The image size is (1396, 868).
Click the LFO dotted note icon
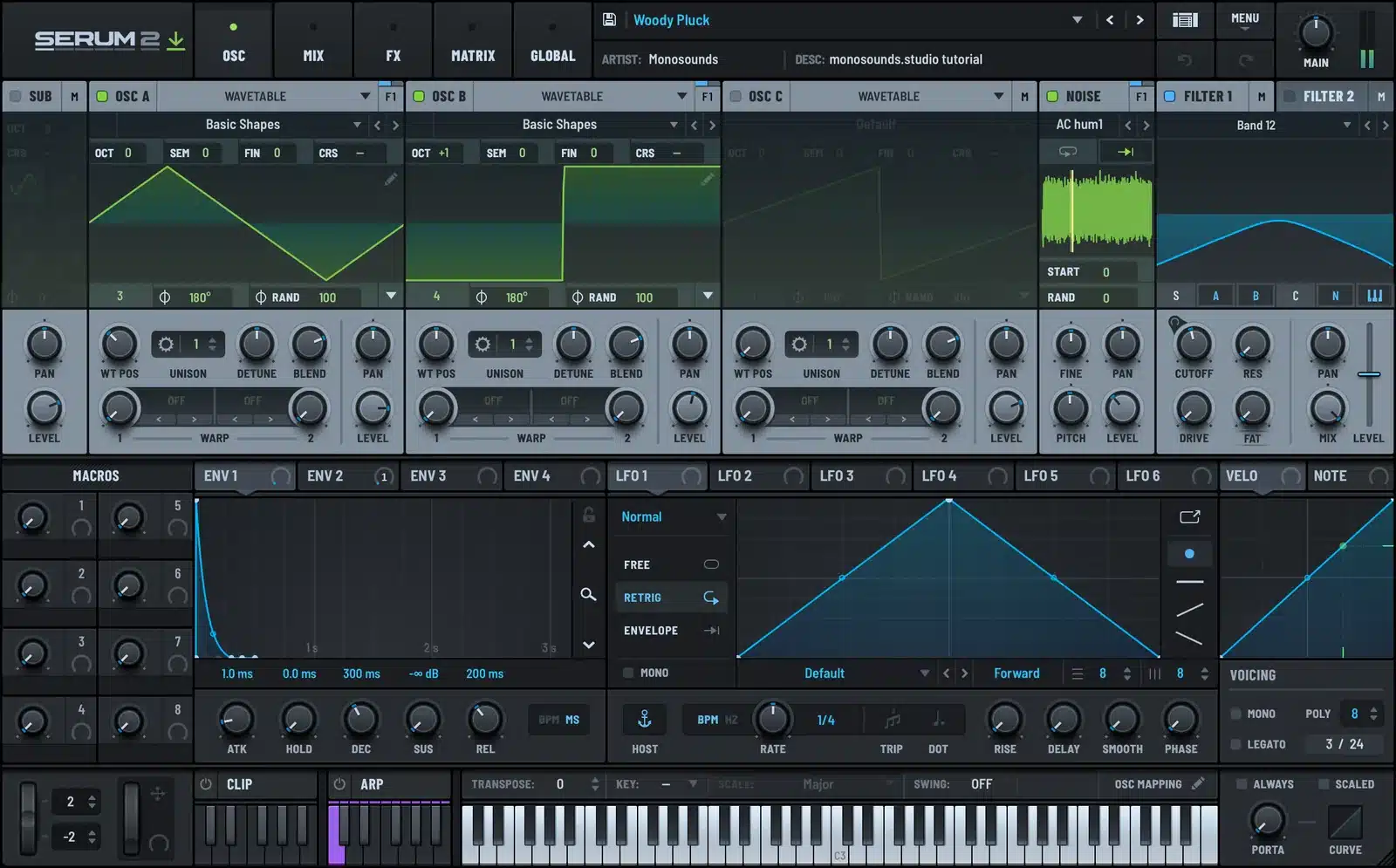938,720
